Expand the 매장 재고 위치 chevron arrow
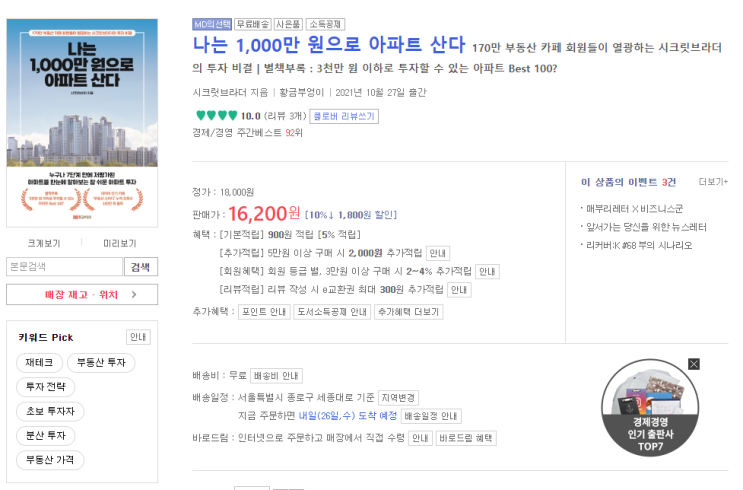This screenshot has height=490, width=743. tap(134, 295)
